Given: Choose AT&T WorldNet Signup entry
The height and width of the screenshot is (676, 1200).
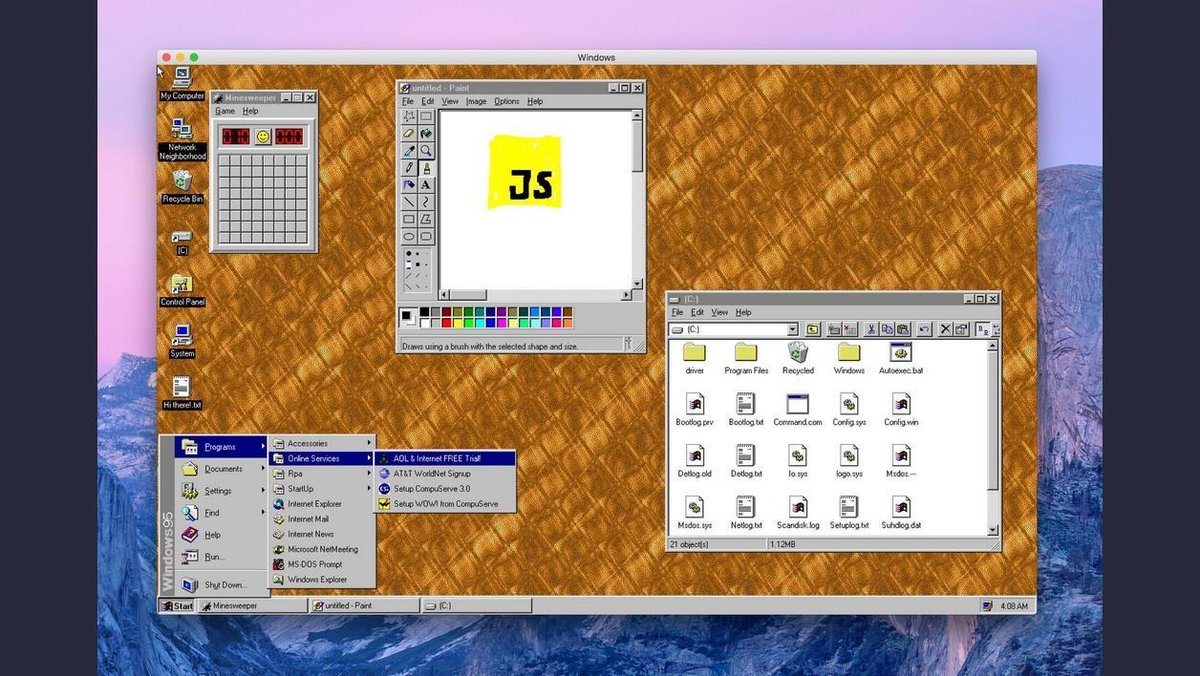Looking at the screenshot, I should point(445,473).
